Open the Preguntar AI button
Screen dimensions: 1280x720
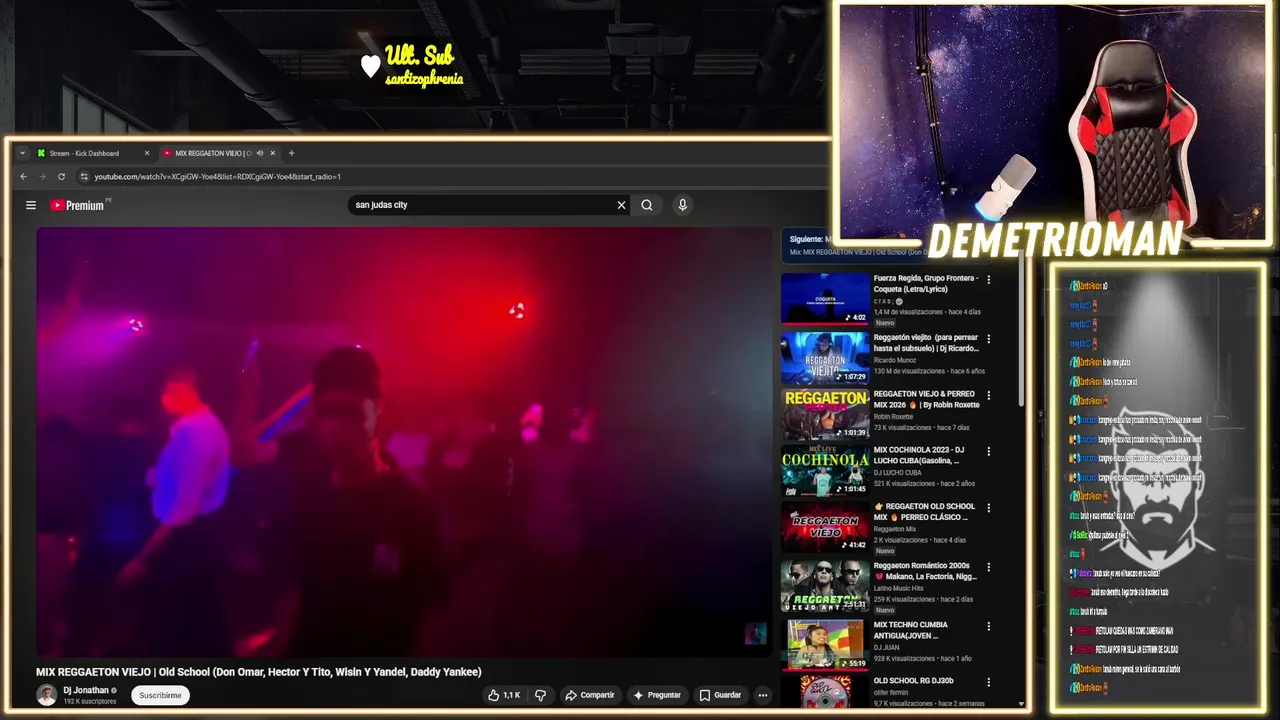[657, 695]
